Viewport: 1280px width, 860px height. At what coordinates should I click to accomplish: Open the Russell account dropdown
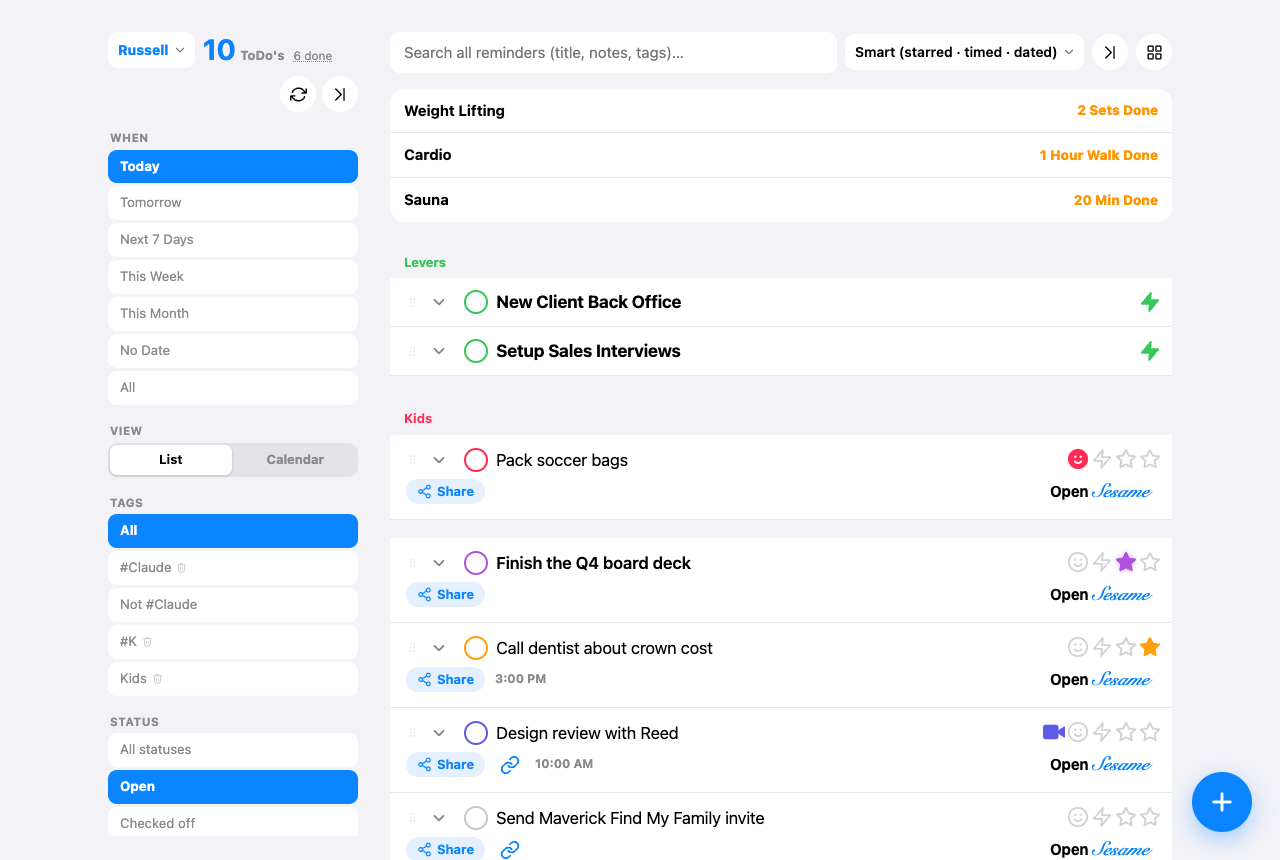[151, 50]
